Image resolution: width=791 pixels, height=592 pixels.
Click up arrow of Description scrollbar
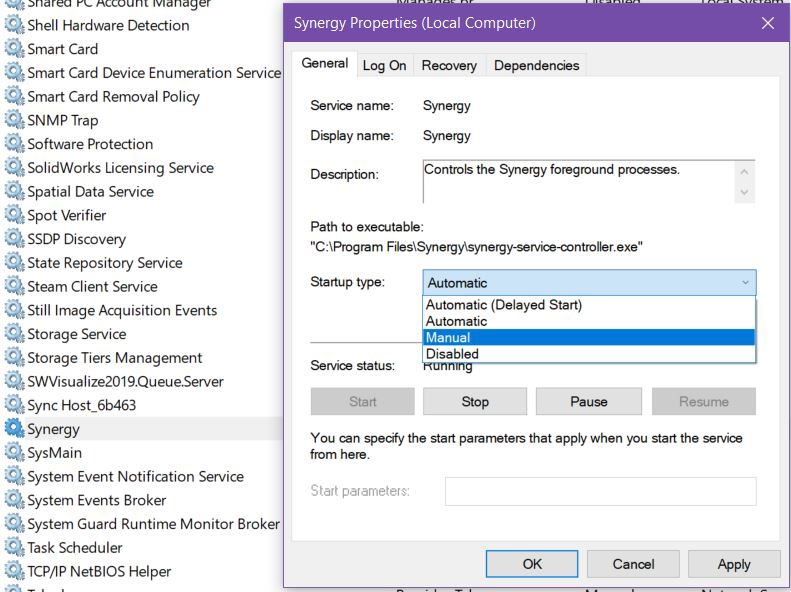click(x=744, y=172)
